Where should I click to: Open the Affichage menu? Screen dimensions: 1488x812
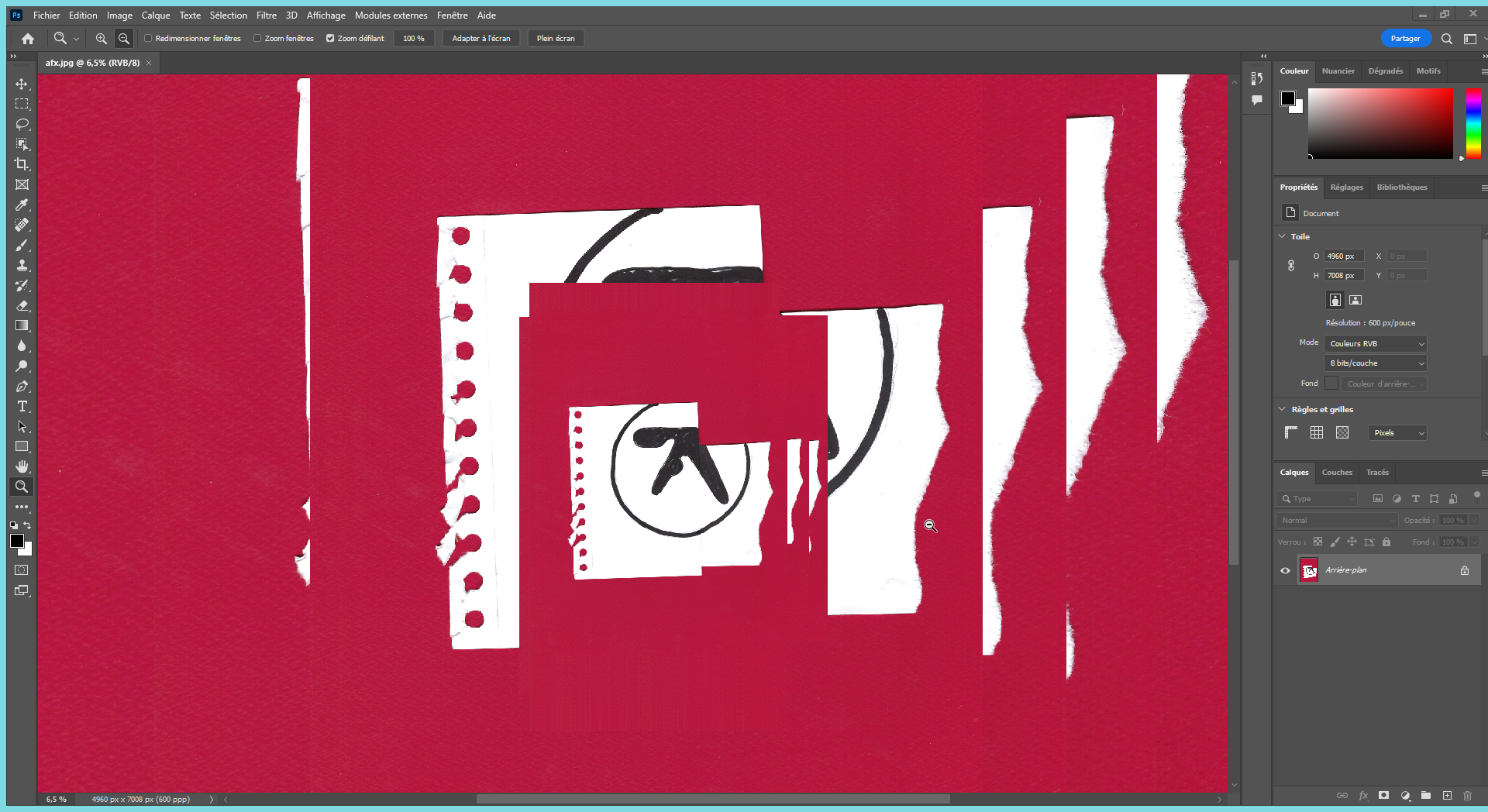[x=326, y=15]
